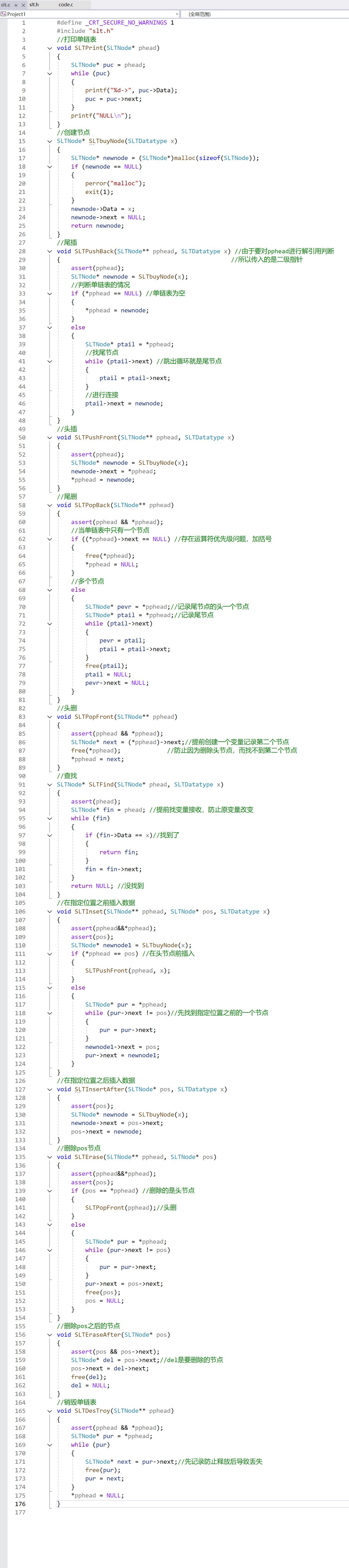Collapse the SLTPopBack function
The width and height of the screenshot is (349, 1568).
[x=50, y=505]
